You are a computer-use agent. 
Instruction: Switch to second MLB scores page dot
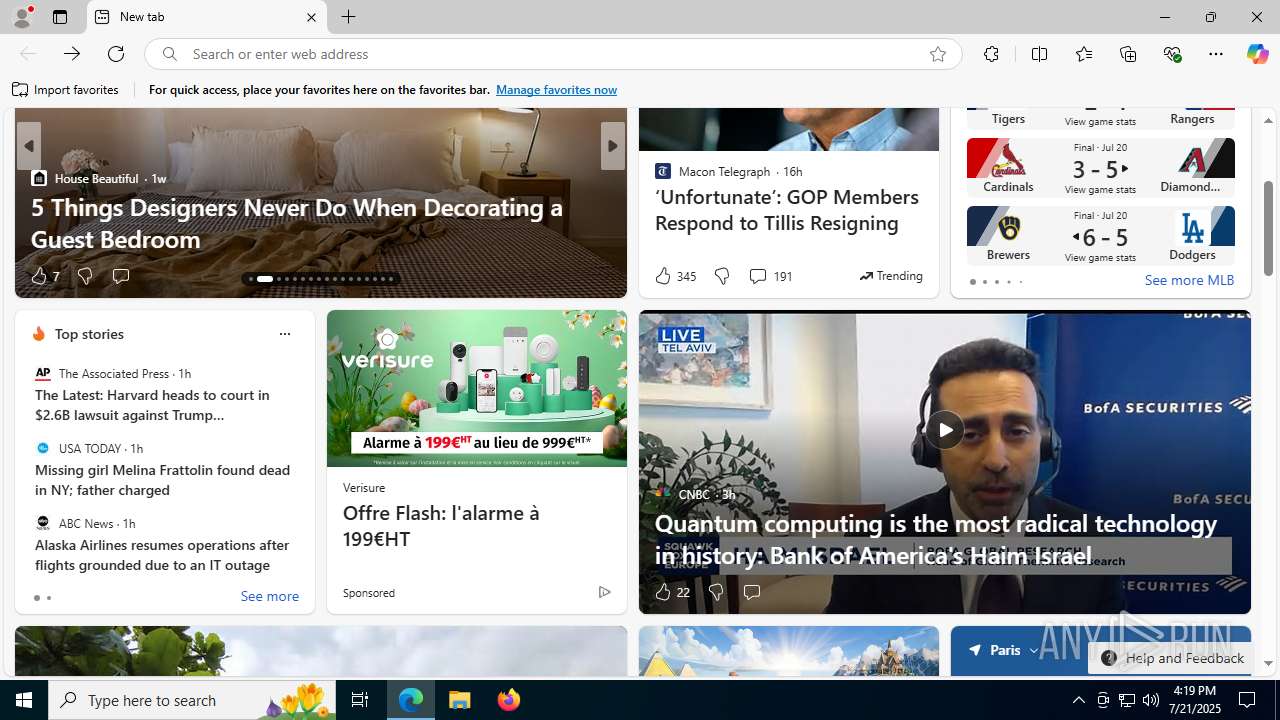[x=984, y=282]
